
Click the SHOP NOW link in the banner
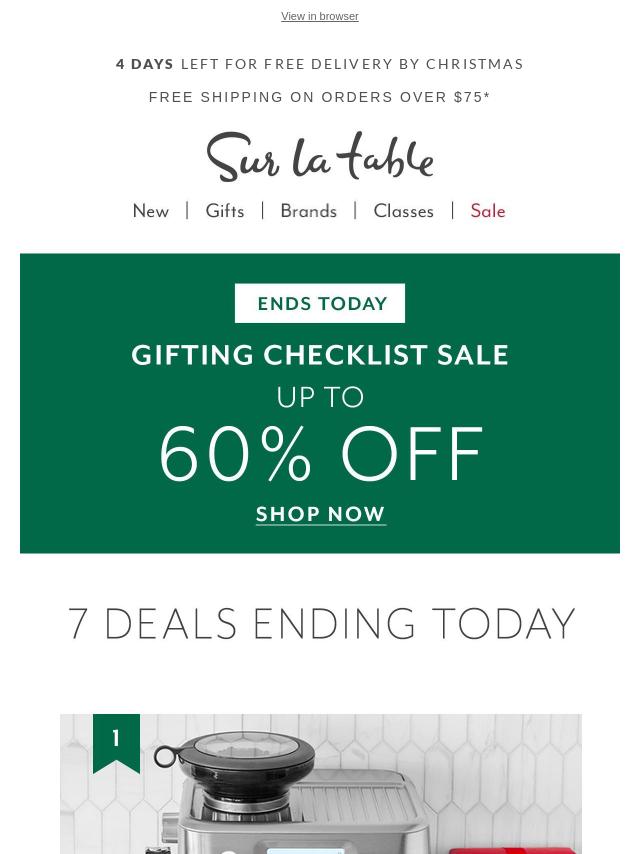(x=320, y=514)
